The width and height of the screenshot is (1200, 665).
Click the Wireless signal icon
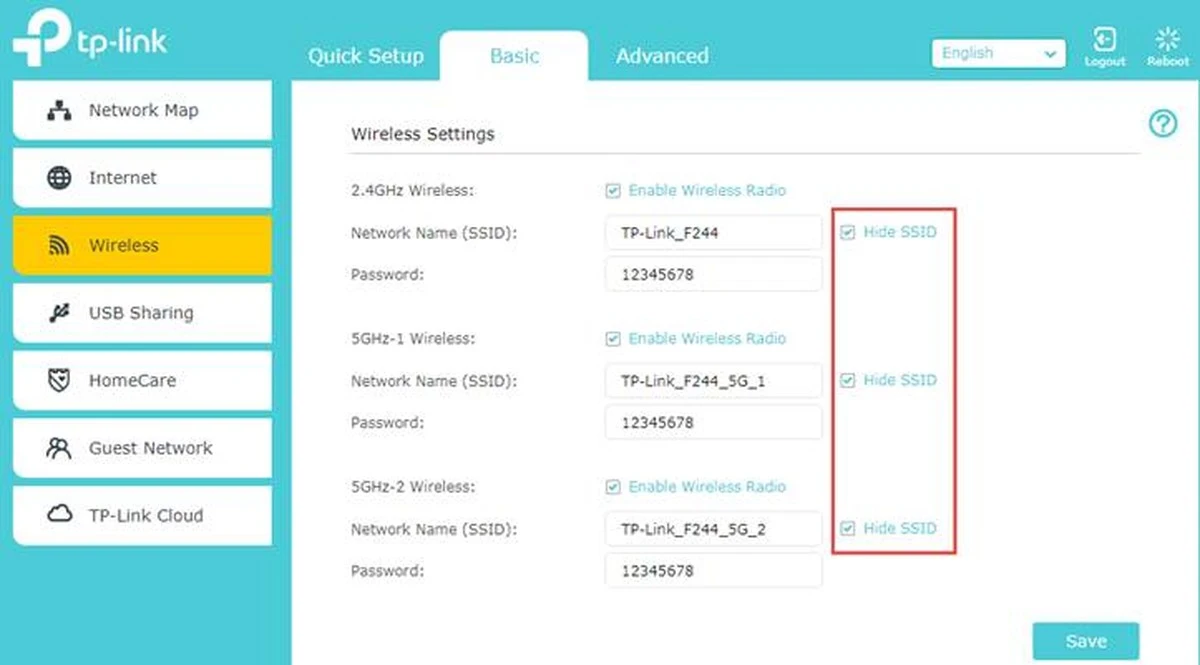click(60, 245)
